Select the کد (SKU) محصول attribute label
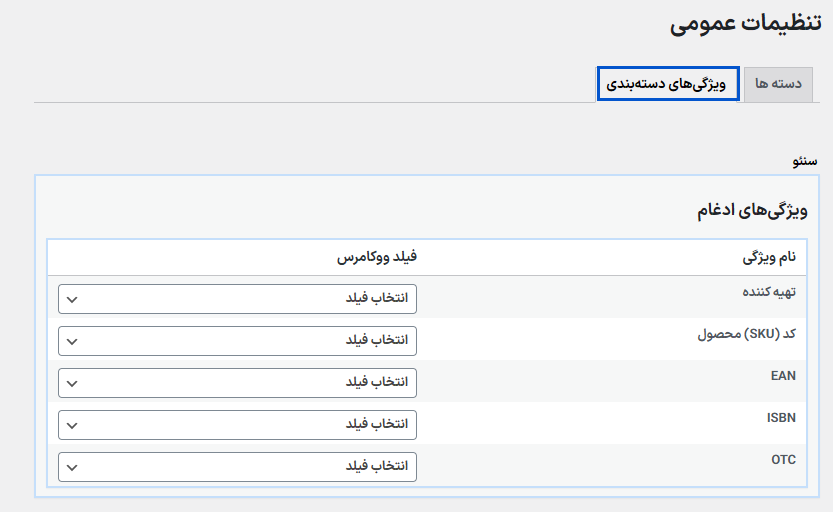Image resolution: width=833 pixels, height=512 pixels. pyautogui.click(x=746, y=334)
